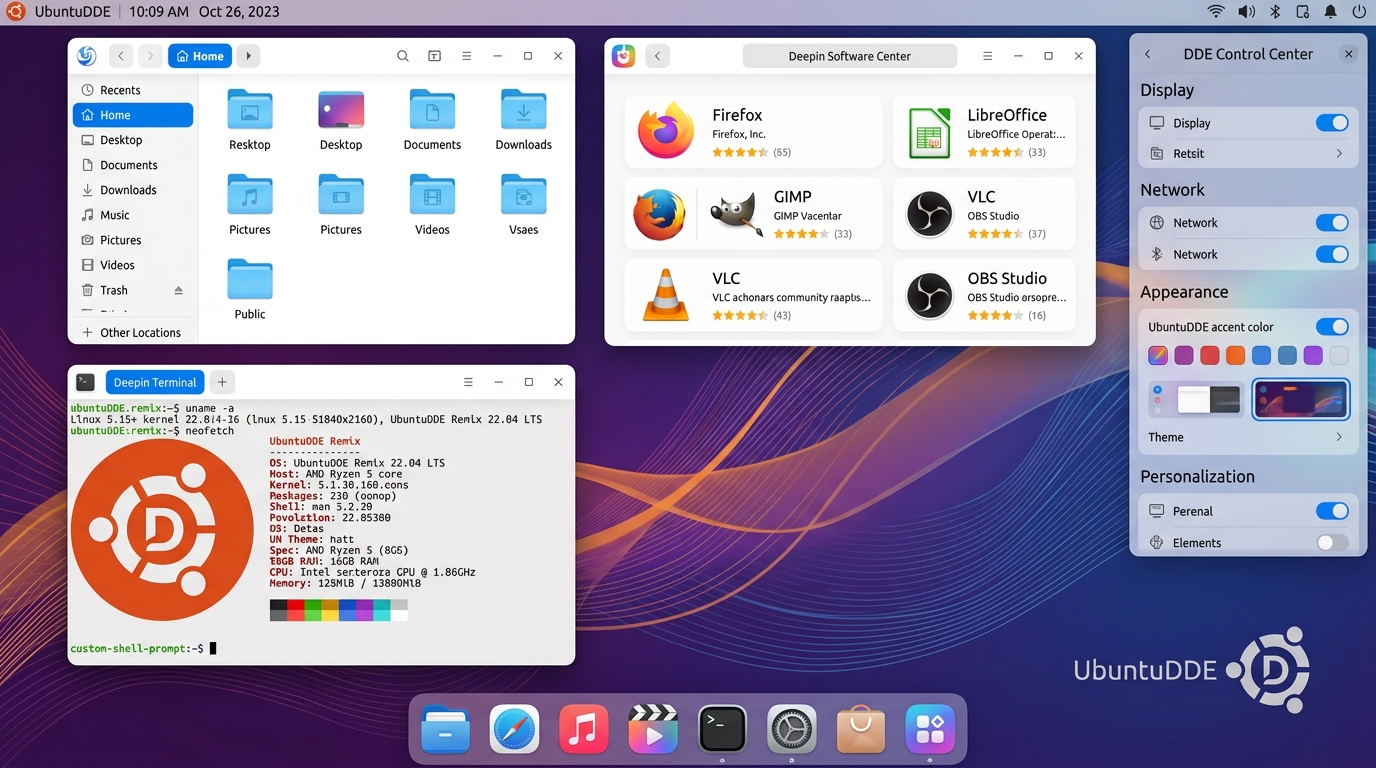Launch the compass browser from the dock
1376x768 pixels.
coord(515,730)
